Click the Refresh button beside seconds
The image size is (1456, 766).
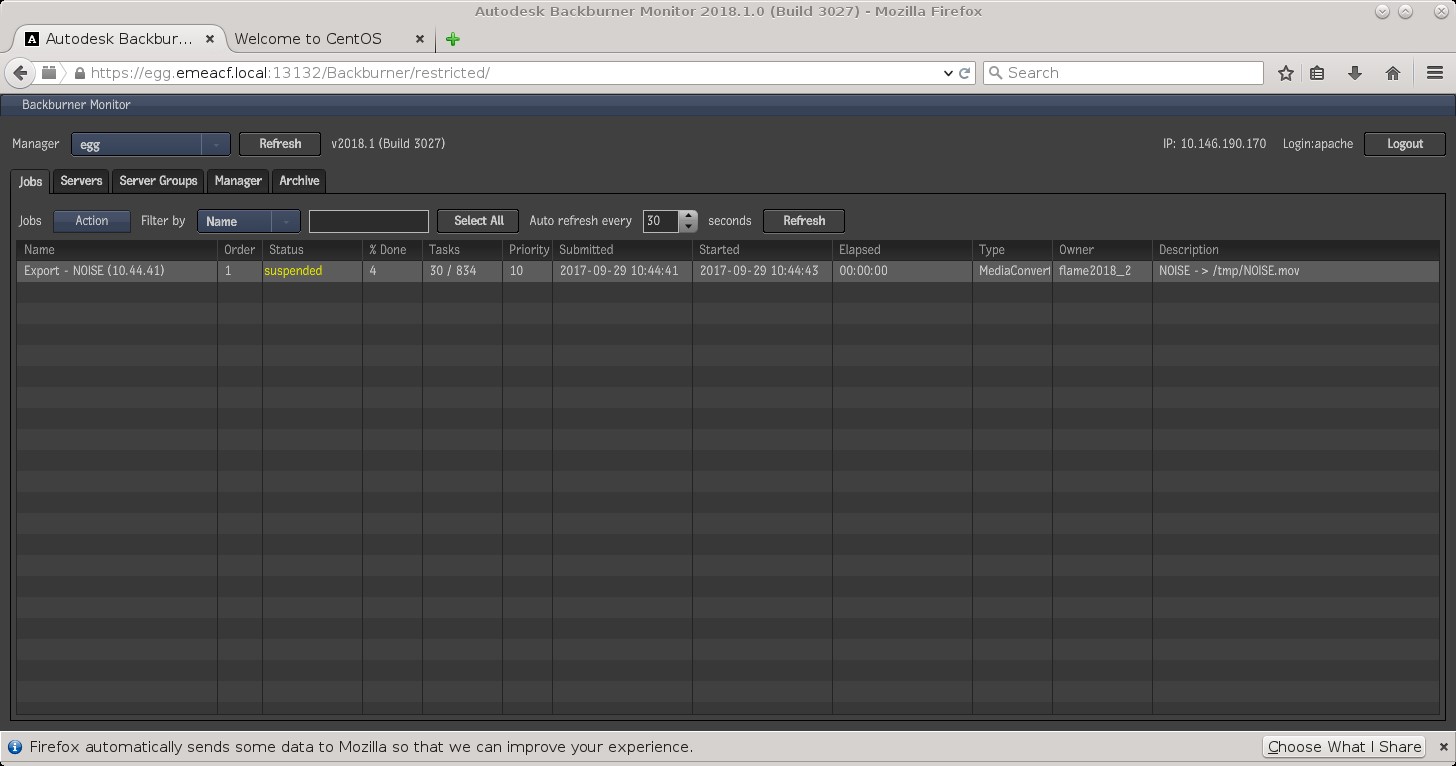click(x=804, y=221)
